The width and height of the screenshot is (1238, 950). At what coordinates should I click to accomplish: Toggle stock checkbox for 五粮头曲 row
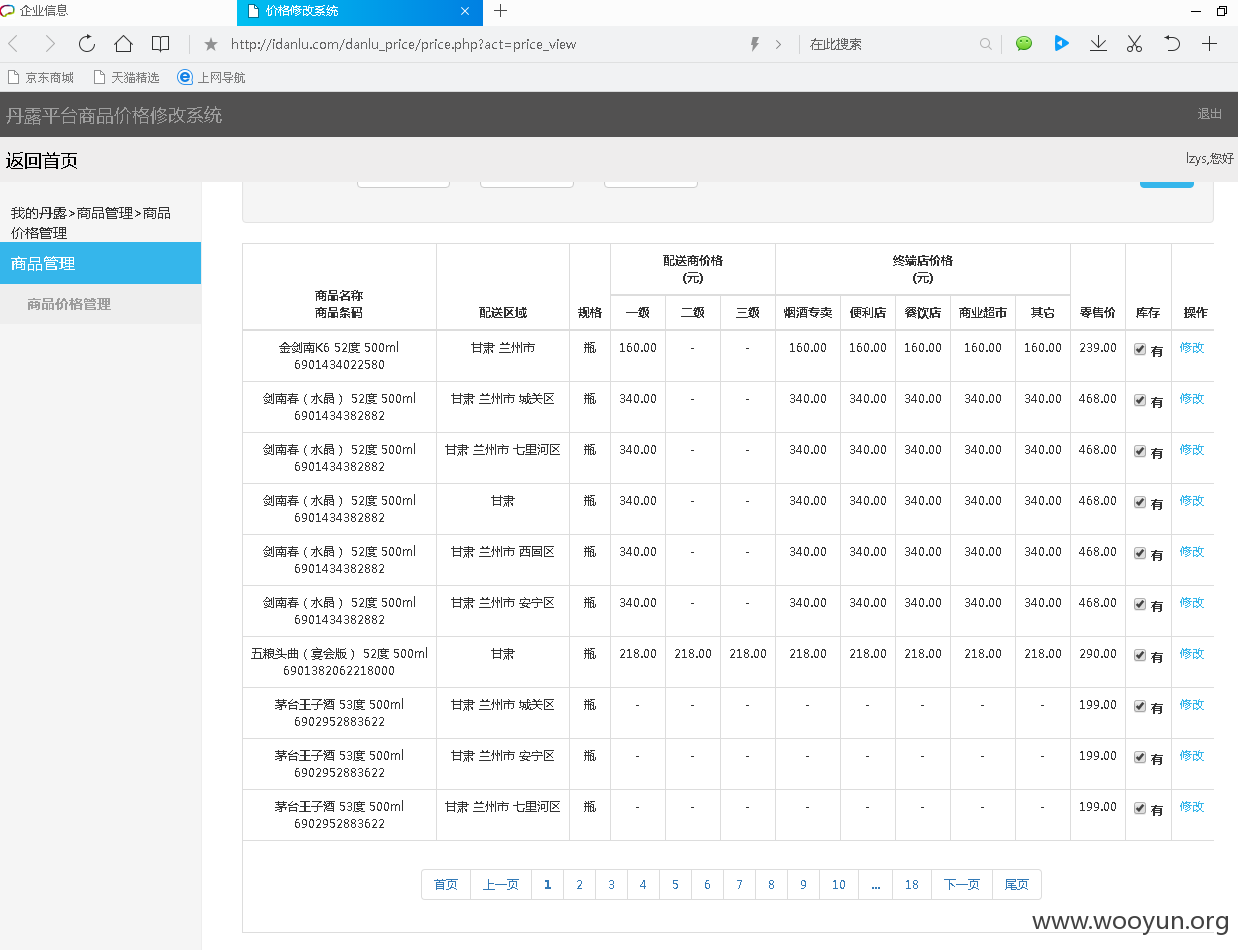[x=1140, y=655]
